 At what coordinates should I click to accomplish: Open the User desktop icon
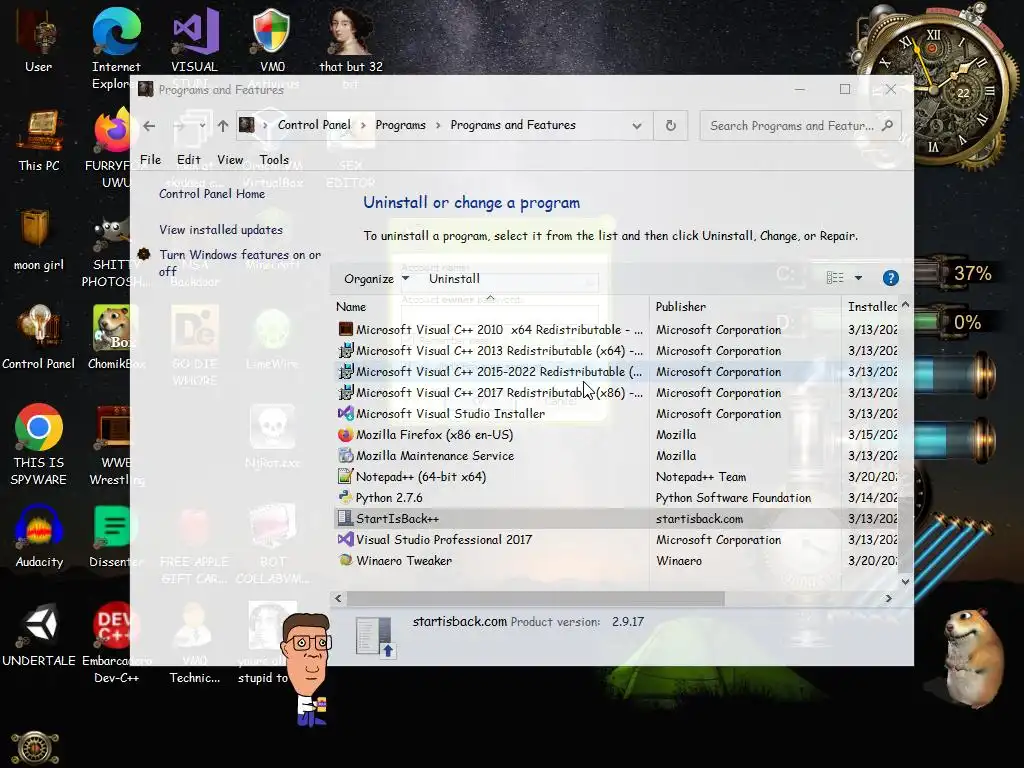tap(38, 40)
